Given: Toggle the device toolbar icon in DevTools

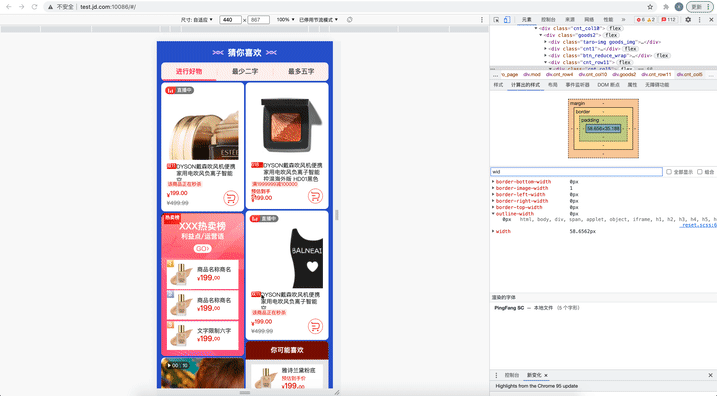Looking at the screenshot, I should pos(507,20).
